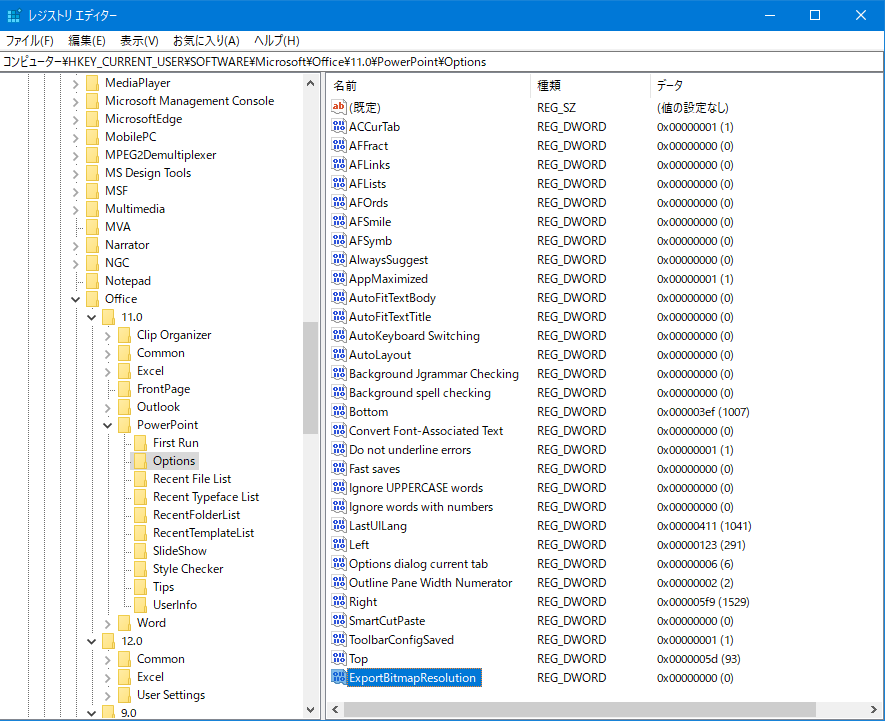Select the Convert Font-Associated Text value
This screenshot has height=721, width=885.
point(426,431)
